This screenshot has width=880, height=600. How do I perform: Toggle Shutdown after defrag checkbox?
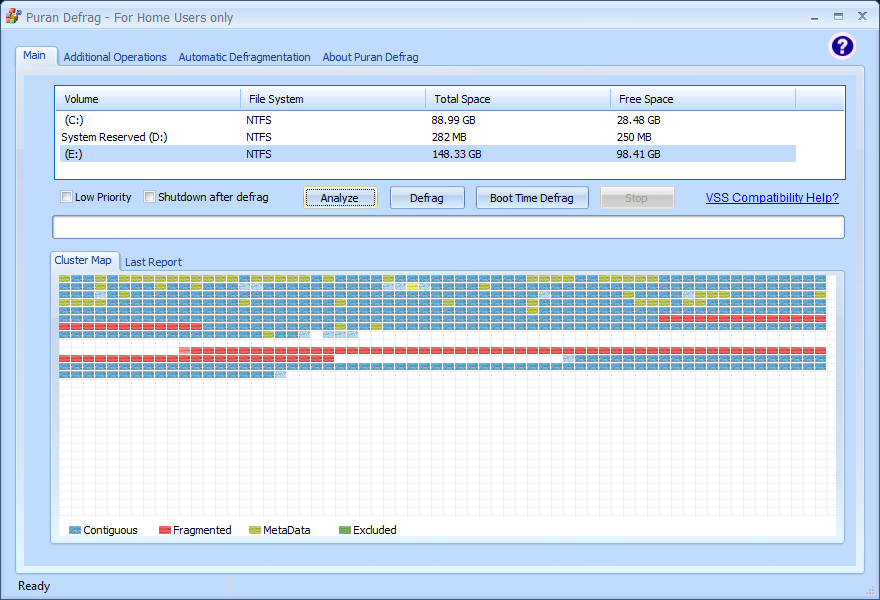[150, 197]
